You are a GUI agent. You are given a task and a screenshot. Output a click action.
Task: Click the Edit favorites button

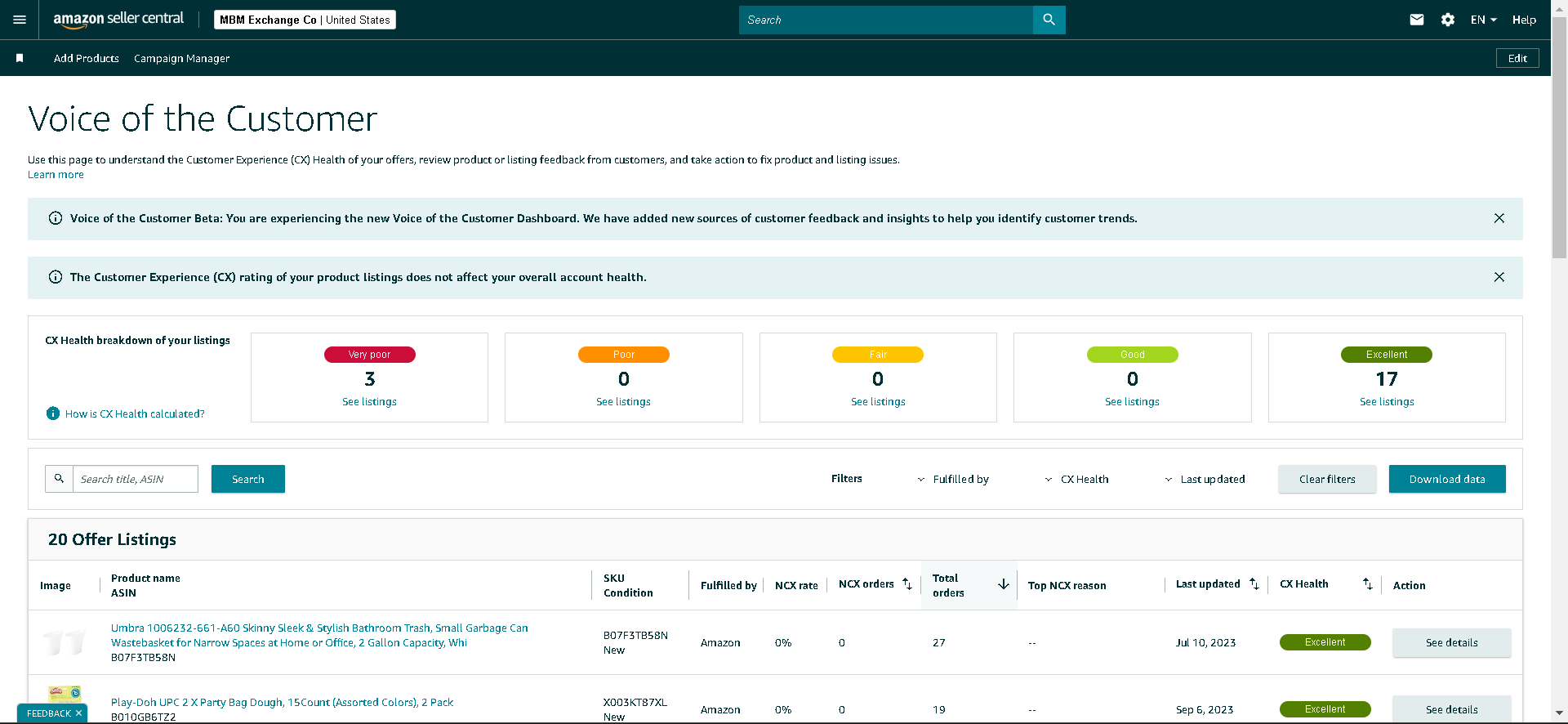point(1517,58)
